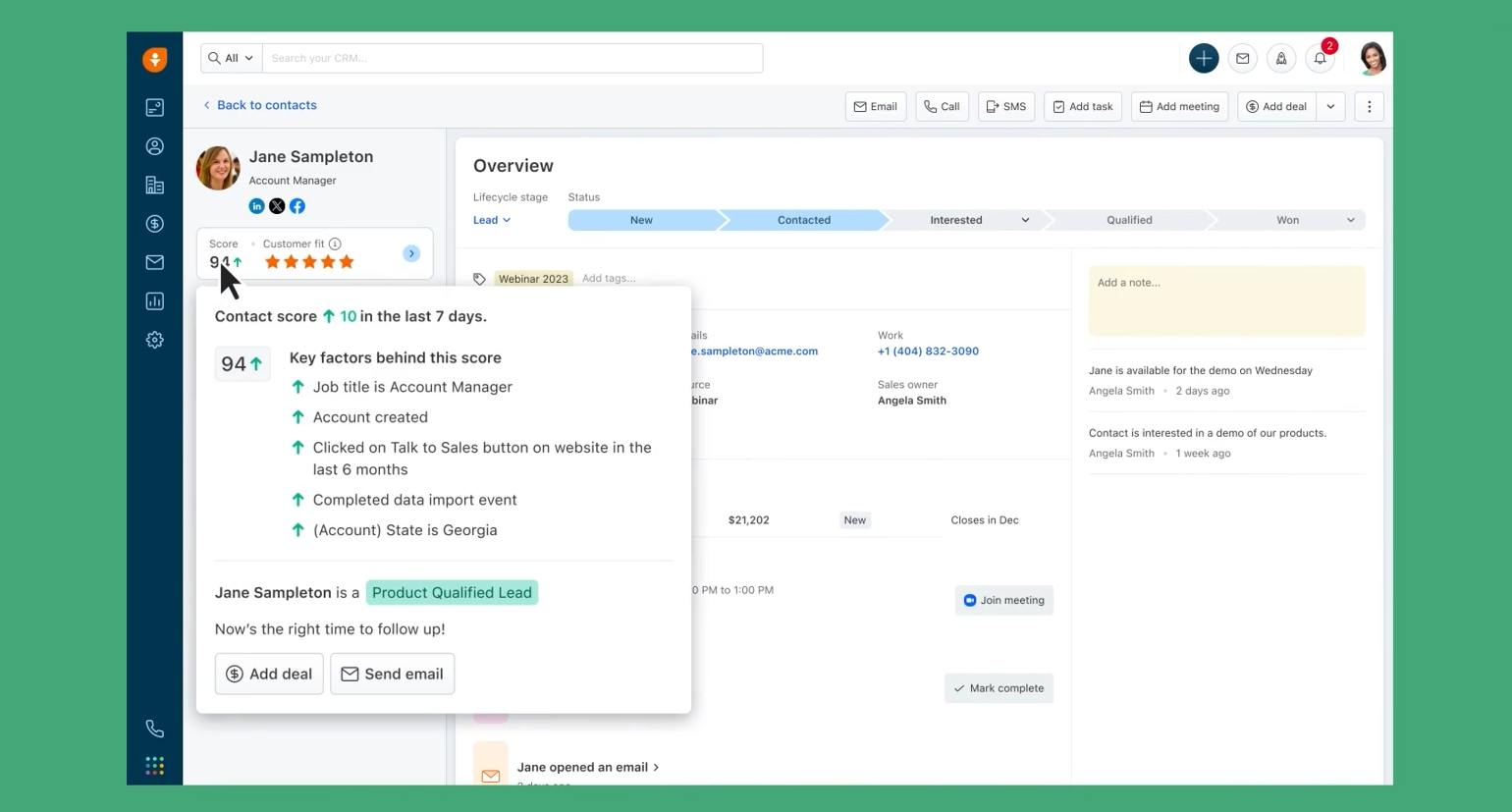Click the Call button in toolbar
The image size is (1512, 812).
pos(942,107)
